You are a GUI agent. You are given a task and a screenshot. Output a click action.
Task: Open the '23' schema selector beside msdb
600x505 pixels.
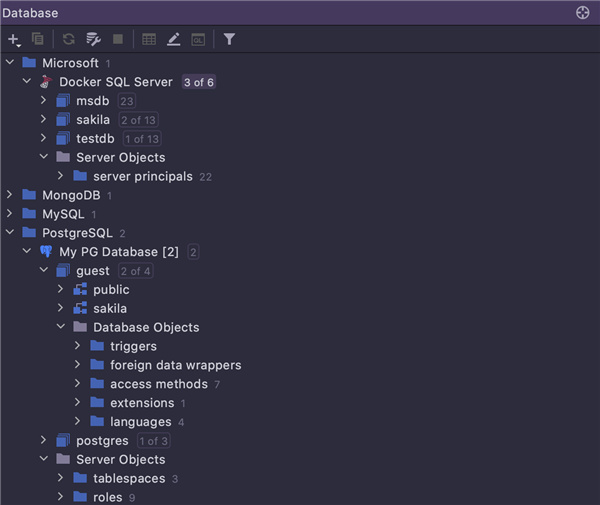coord(127,101)
